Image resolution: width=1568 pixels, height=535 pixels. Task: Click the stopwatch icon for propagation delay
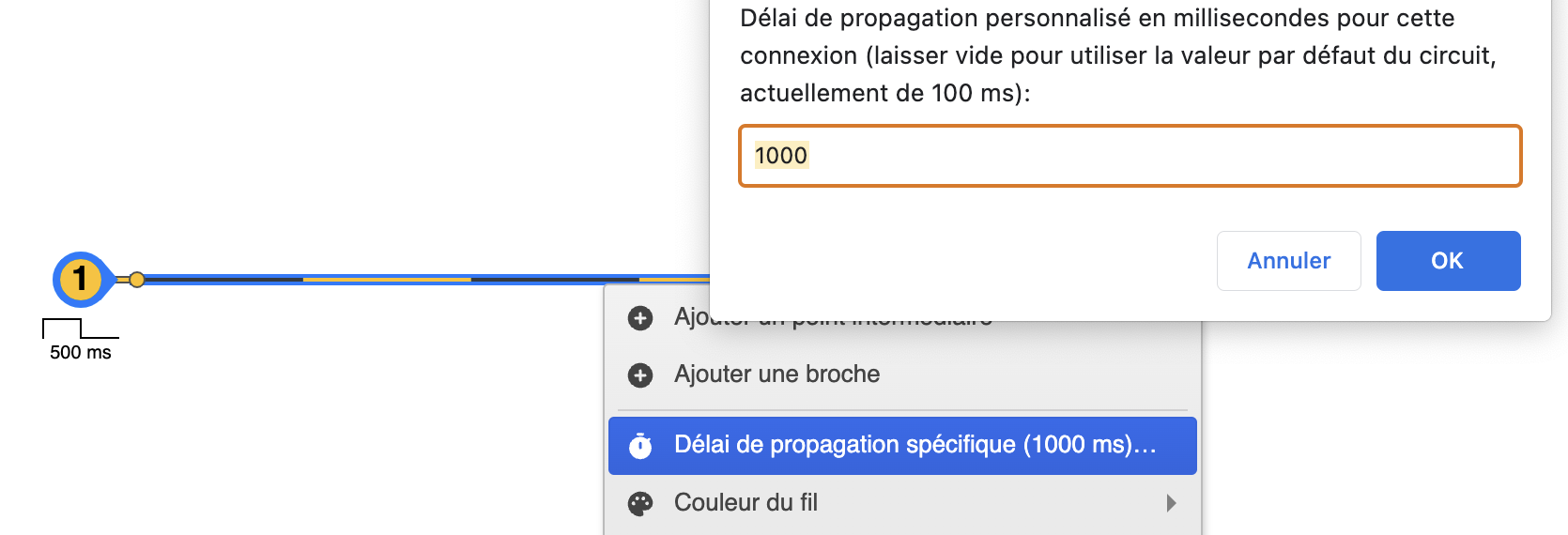coord(640,446)
